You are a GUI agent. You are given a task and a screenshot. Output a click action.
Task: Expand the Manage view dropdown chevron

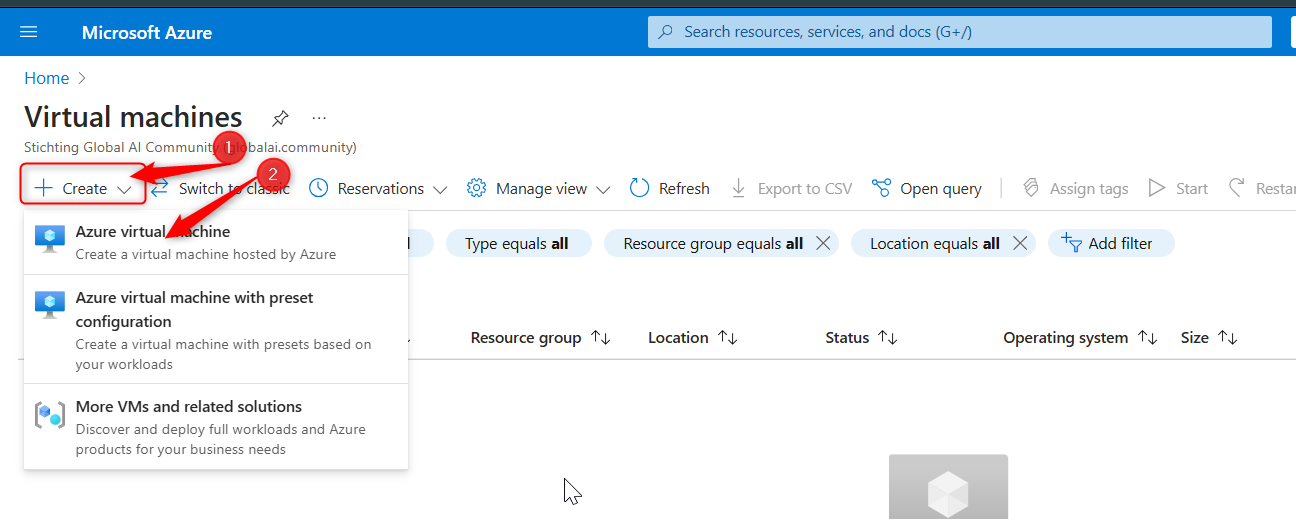click(603, 189)
